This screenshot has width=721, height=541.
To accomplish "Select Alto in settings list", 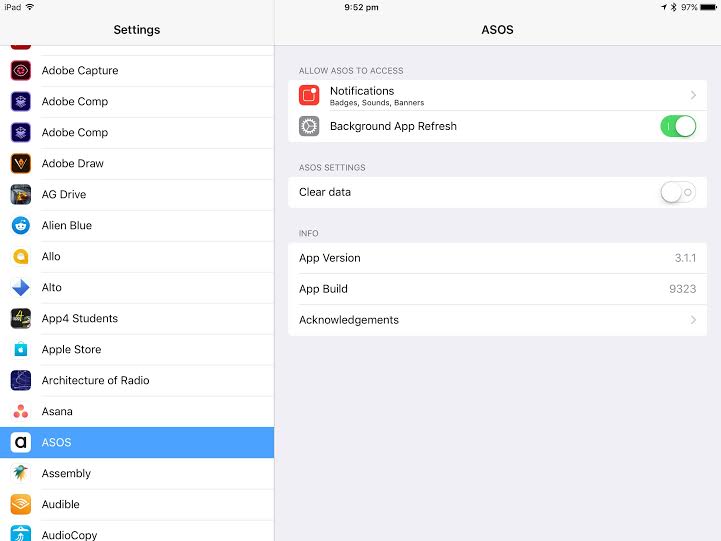I will coord(137,287).
